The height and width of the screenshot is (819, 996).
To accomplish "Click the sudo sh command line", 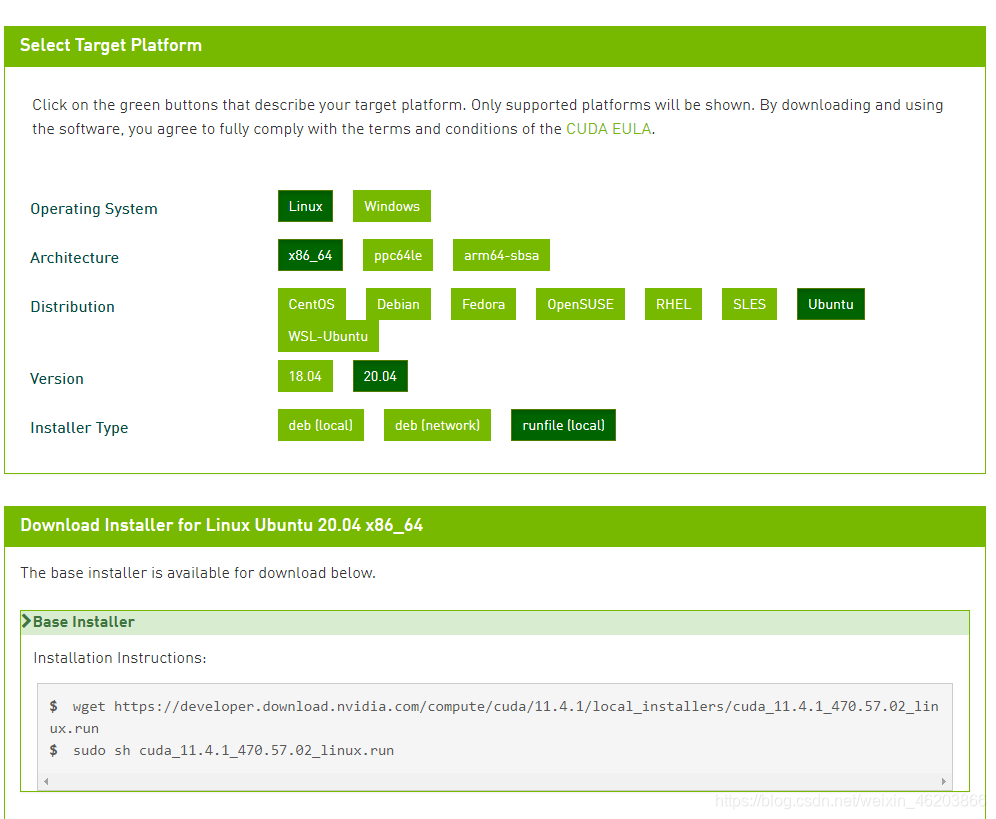I will point(222,750).
